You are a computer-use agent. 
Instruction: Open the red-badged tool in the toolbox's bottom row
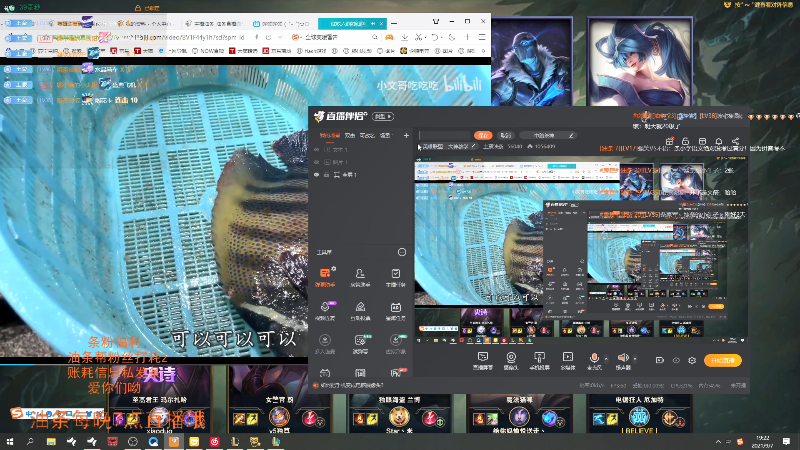[396, 373]
